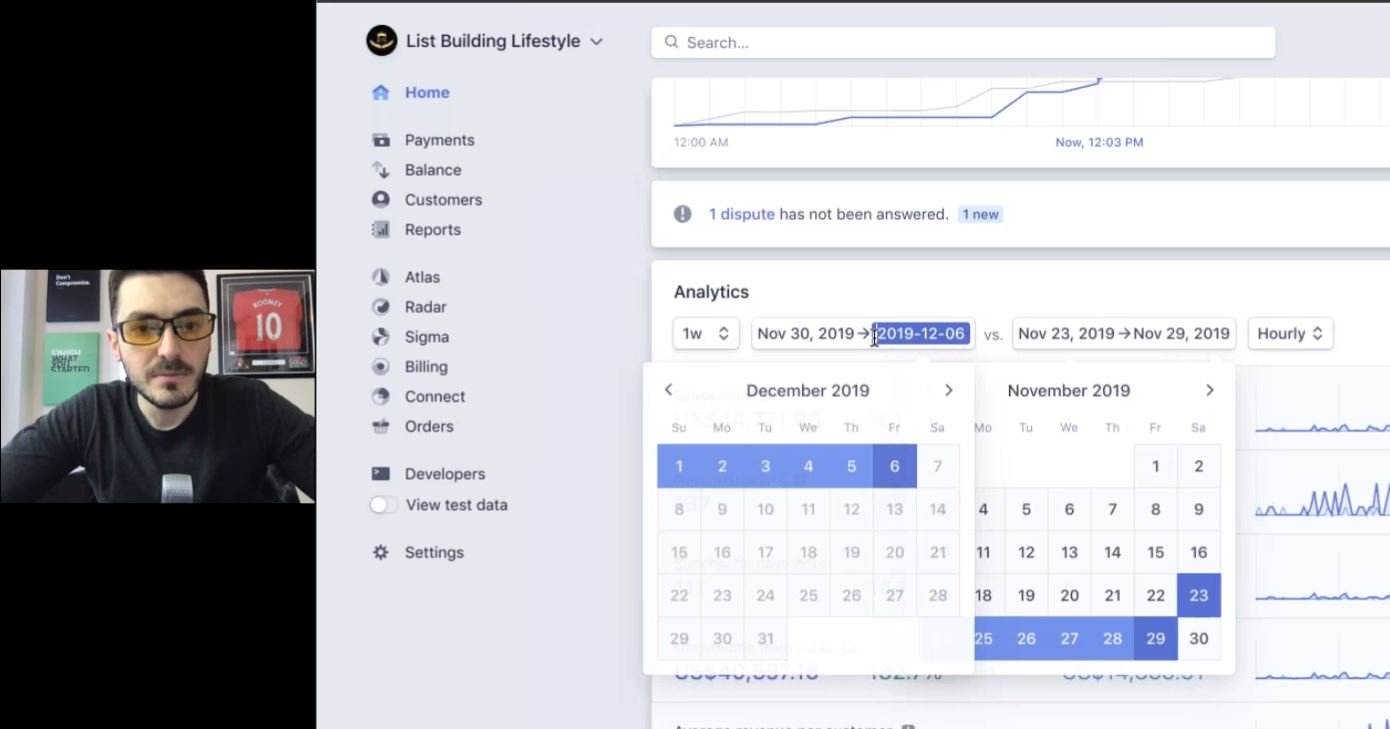Open the 1w time range dropdown
The width and height of the screenshot is (1390, 729).
pyautogui.click(x=706, y=334)
